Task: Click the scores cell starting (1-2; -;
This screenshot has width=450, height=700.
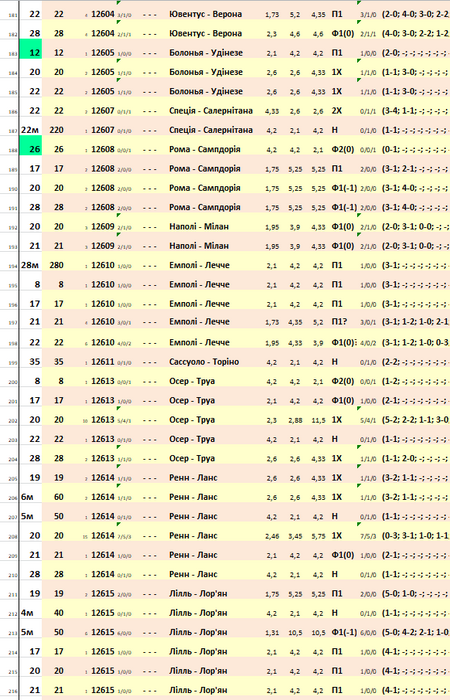Action: pyautogui.click(x=415, y=381)
